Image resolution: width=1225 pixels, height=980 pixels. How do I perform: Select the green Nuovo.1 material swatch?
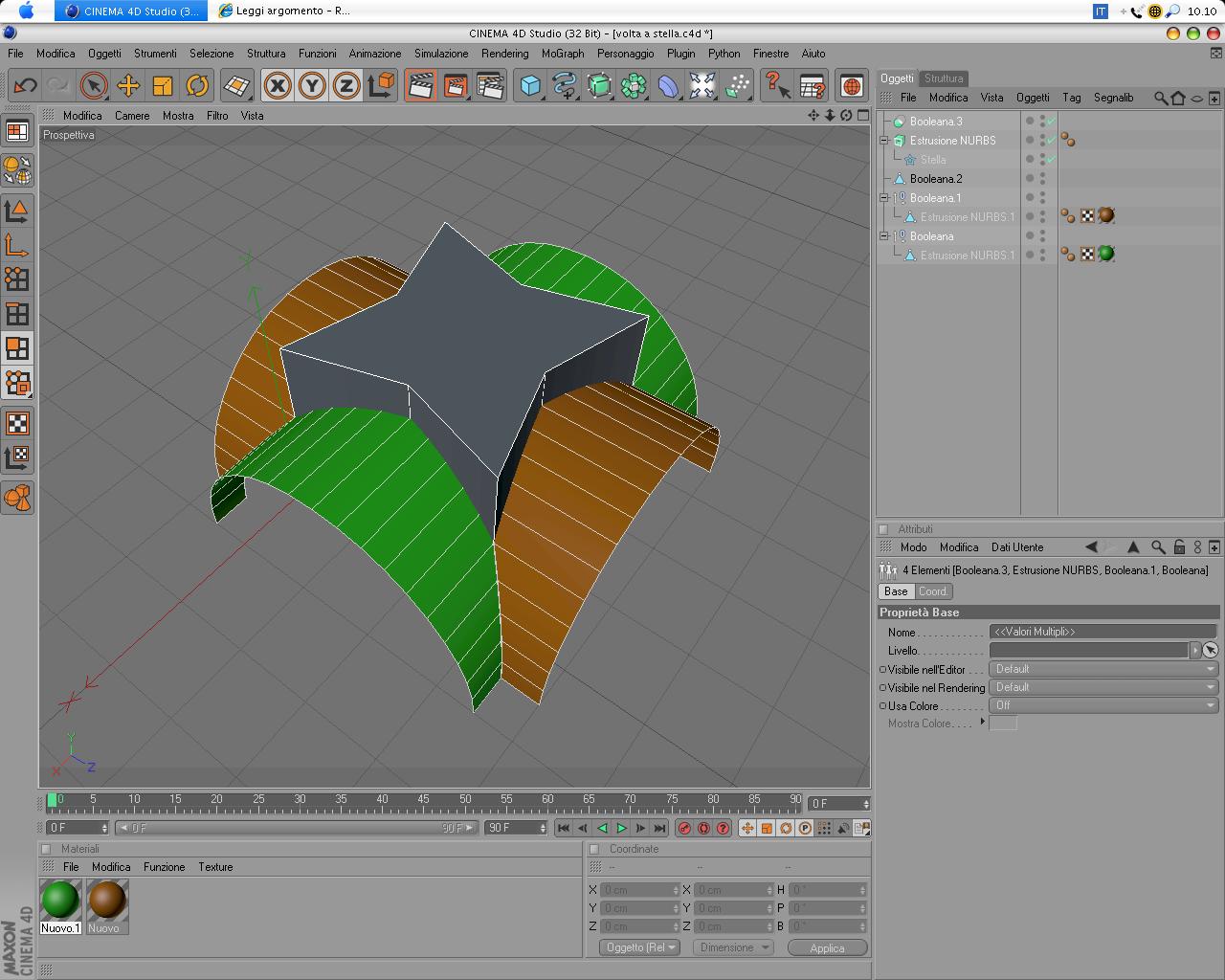pos(60,901)
